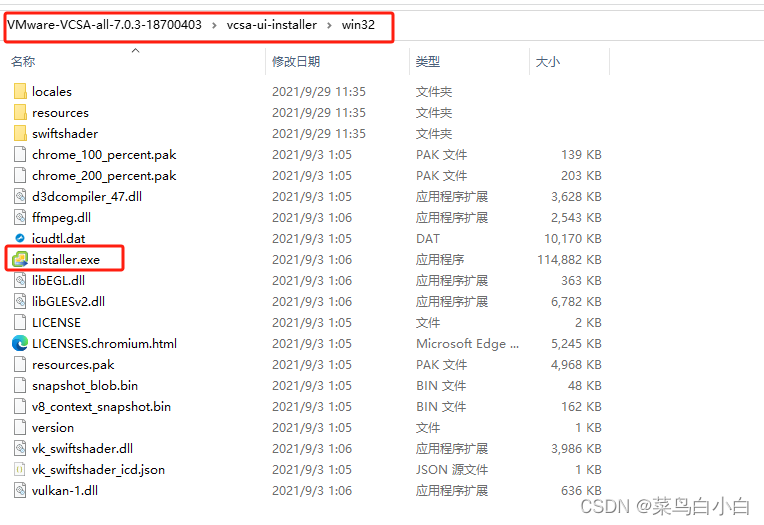Click the DAT type cell

coord(427,238)
